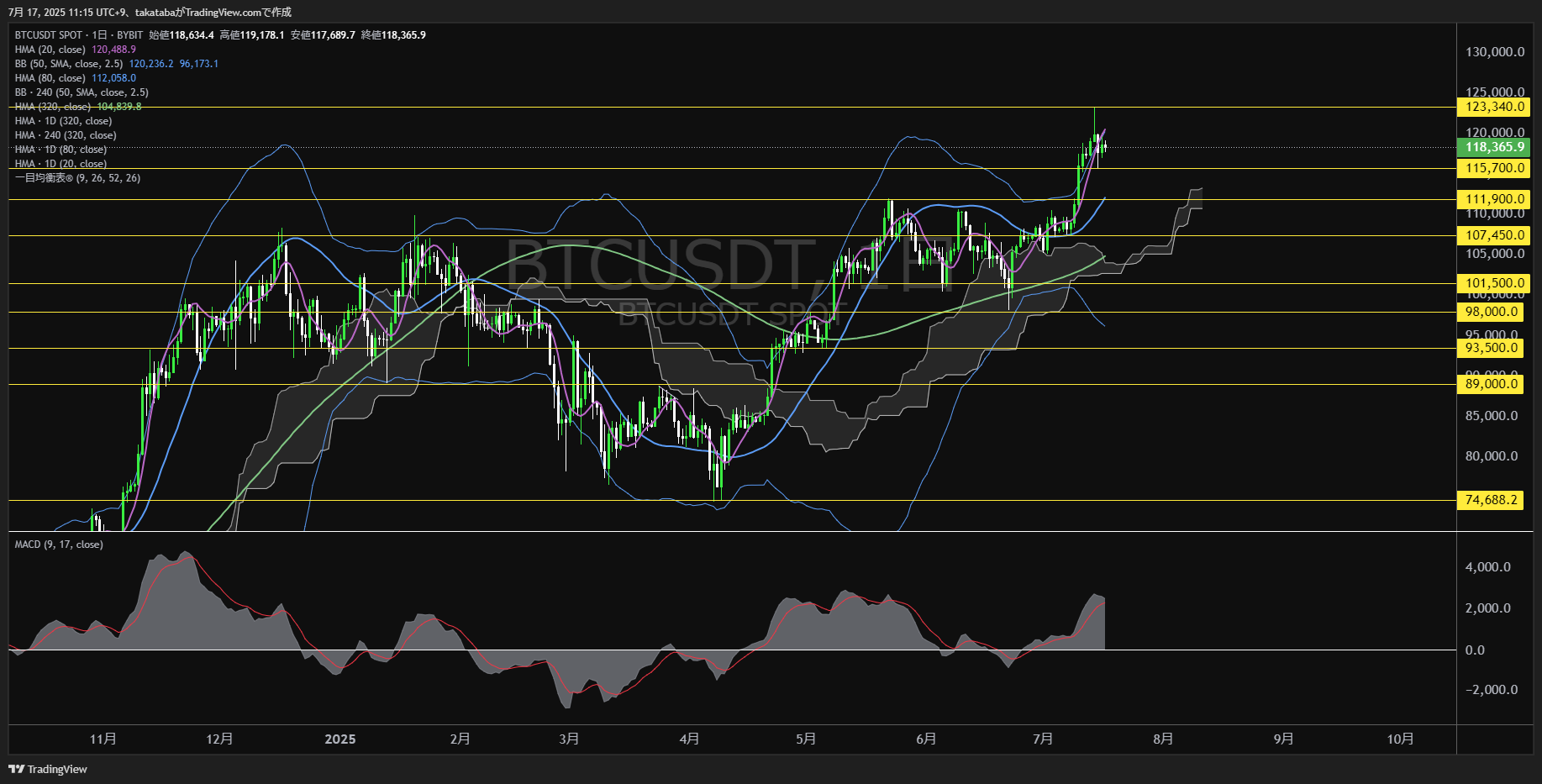Select the 80,000.0 price axis value
Image resolution: width=1542 pixels, height=784 pixels.
[x=1492, y=456]
